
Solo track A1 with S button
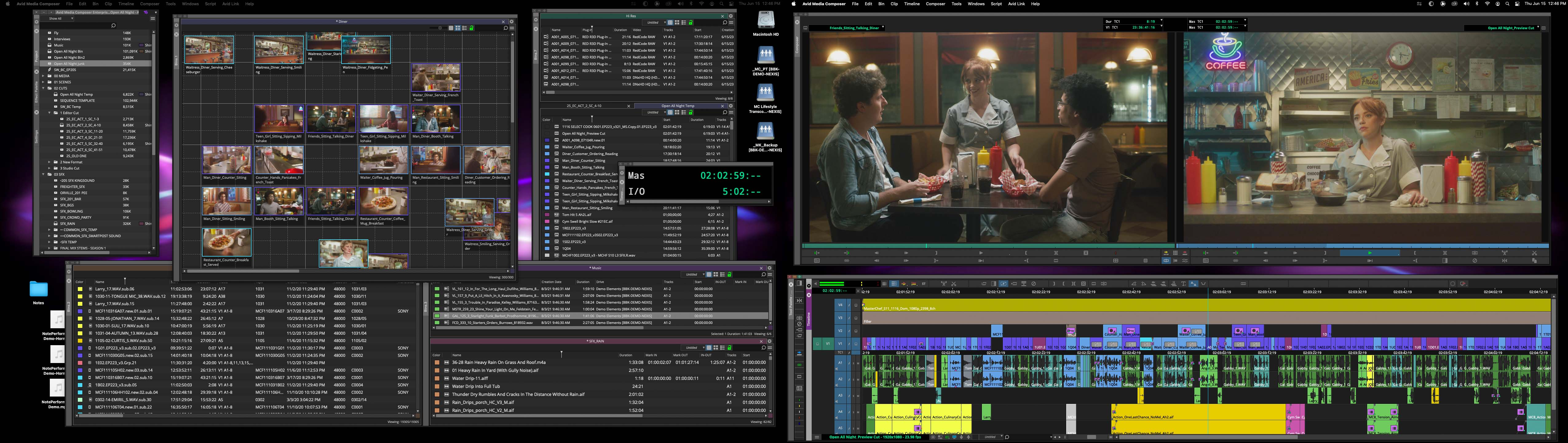pyautogui.click(x=853, y=363)
